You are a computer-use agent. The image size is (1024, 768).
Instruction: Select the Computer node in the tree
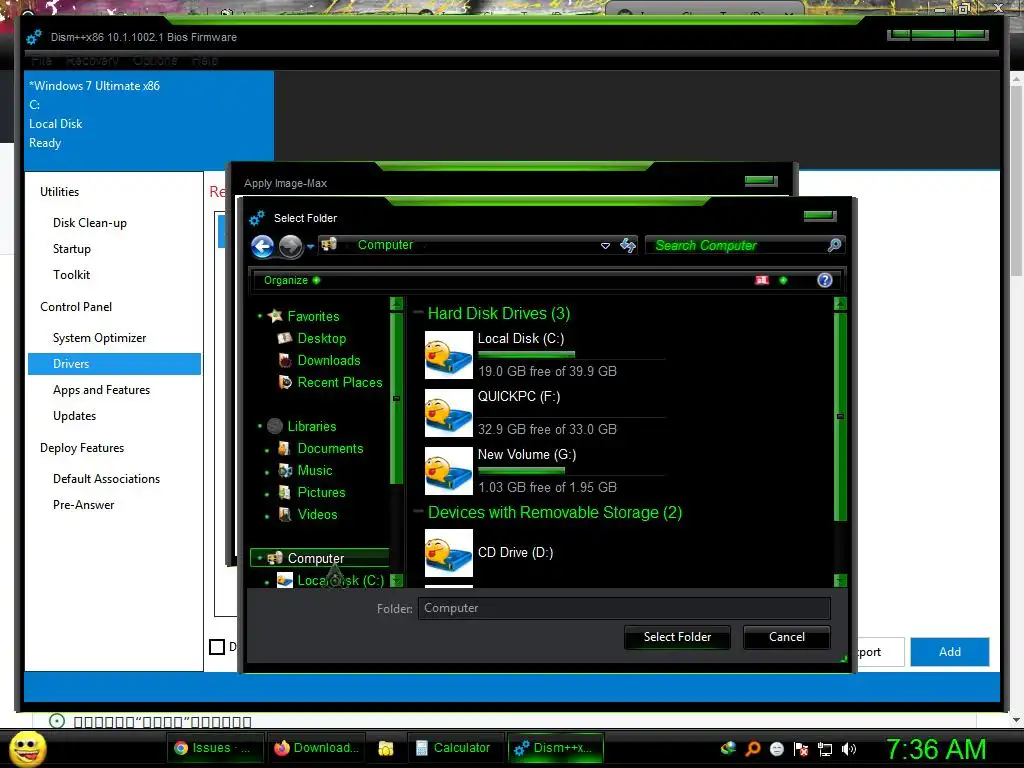319,558
